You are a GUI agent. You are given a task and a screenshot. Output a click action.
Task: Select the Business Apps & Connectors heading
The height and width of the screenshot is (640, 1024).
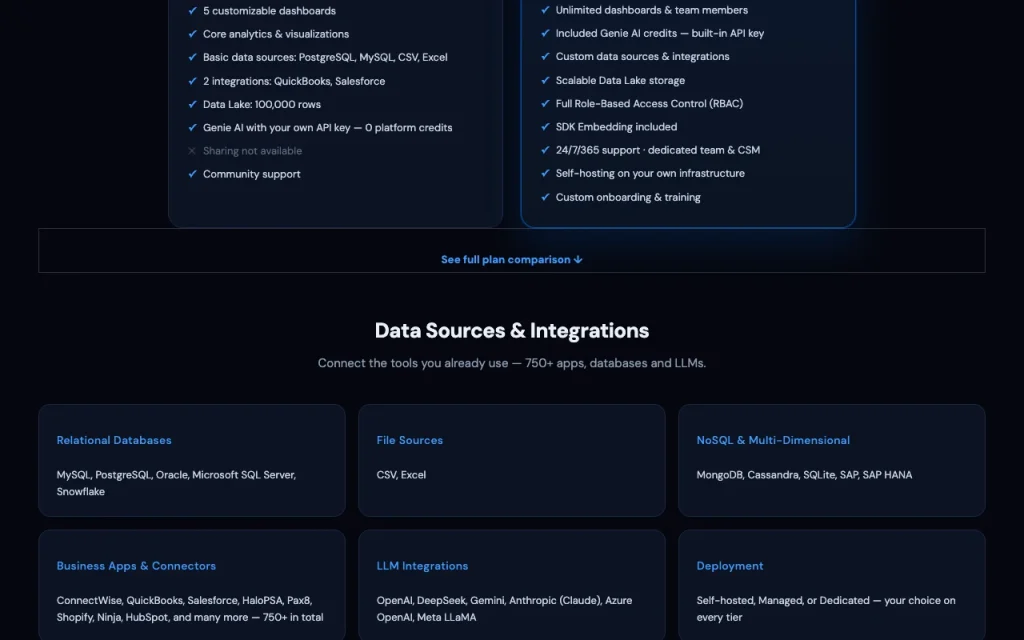click(136, 566)
